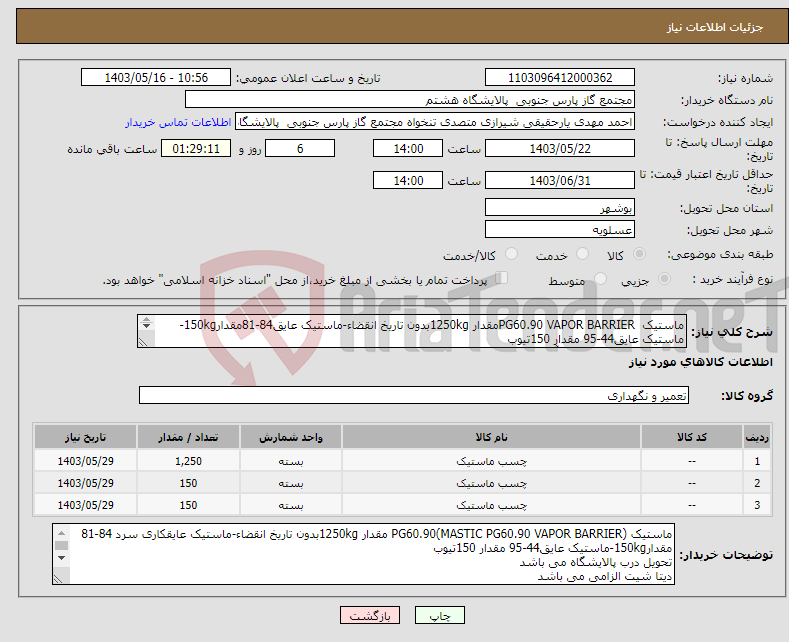Click scroll-down arrow in شرح کلی نیاز box
Screen dimensions: 789x642
coord(146,326)
